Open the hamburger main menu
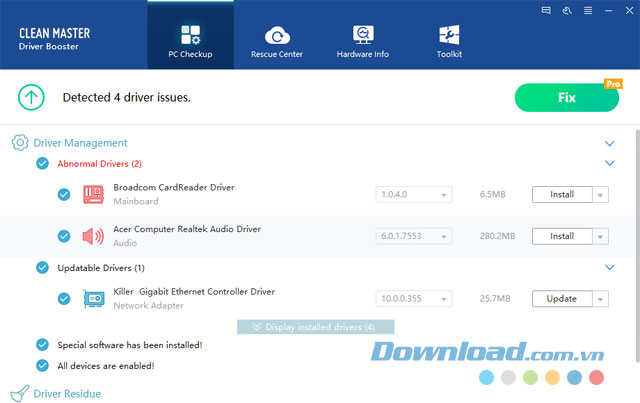Screen dimensions: 640x403 click(586, 11)
